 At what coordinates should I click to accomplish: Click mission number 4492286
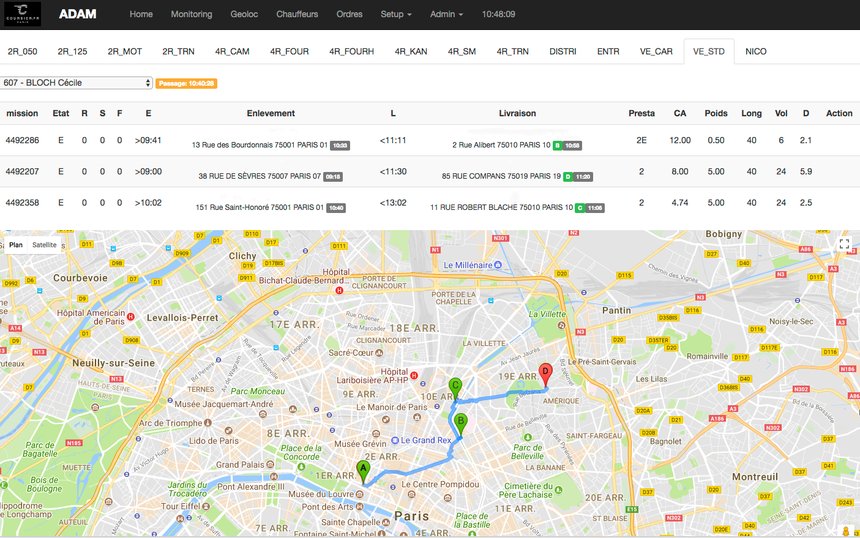coord(22,140)
